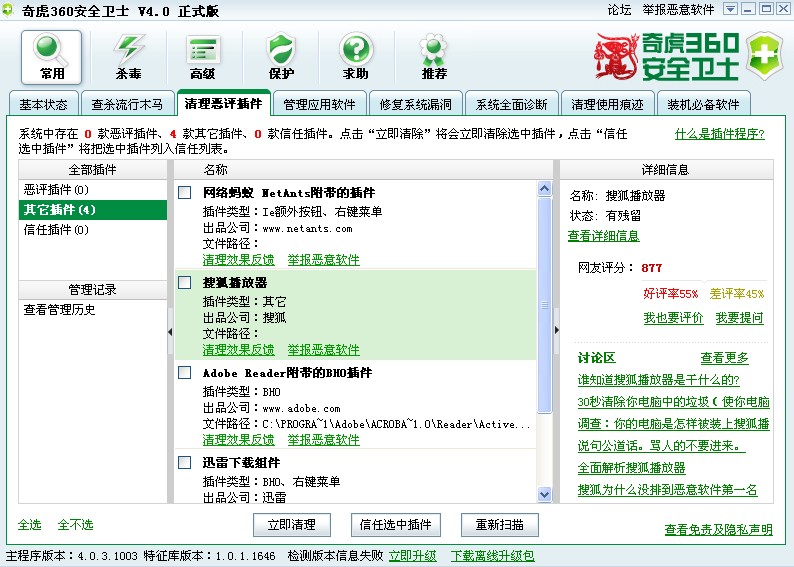Open discussion 谁知道搜狐播放器是干什么的?
Viewport: 794px width, 567px height.
(x=658, y=380)
